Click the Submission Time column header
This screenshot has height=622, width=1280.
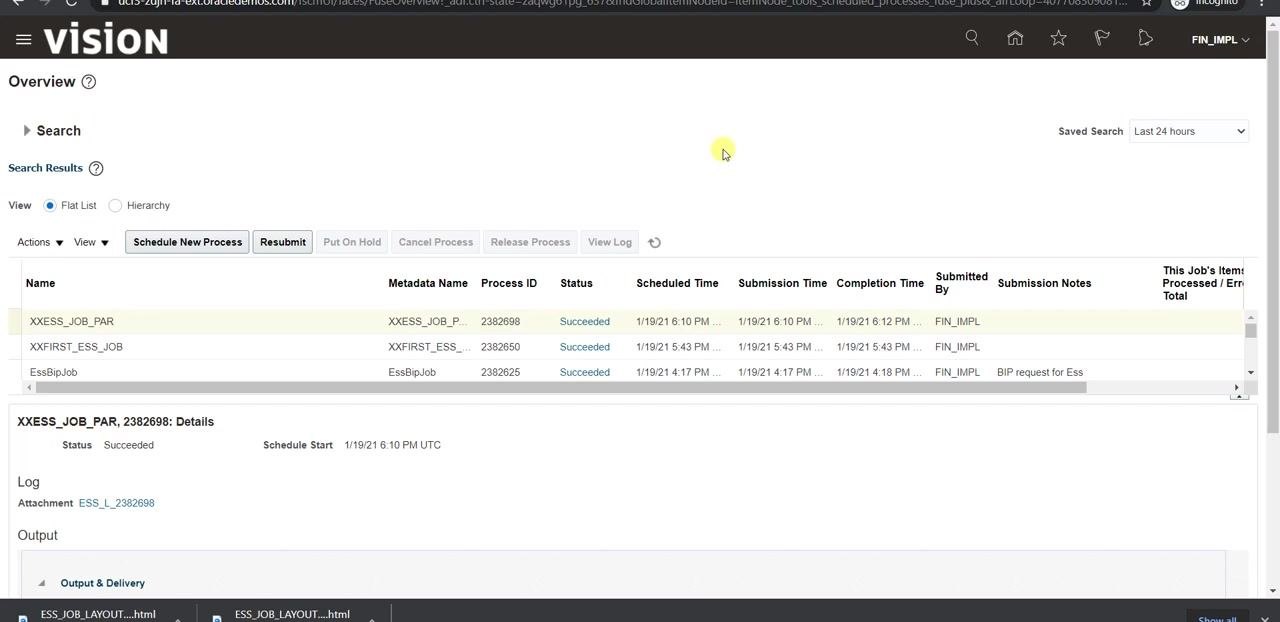(x=783, y=283)
